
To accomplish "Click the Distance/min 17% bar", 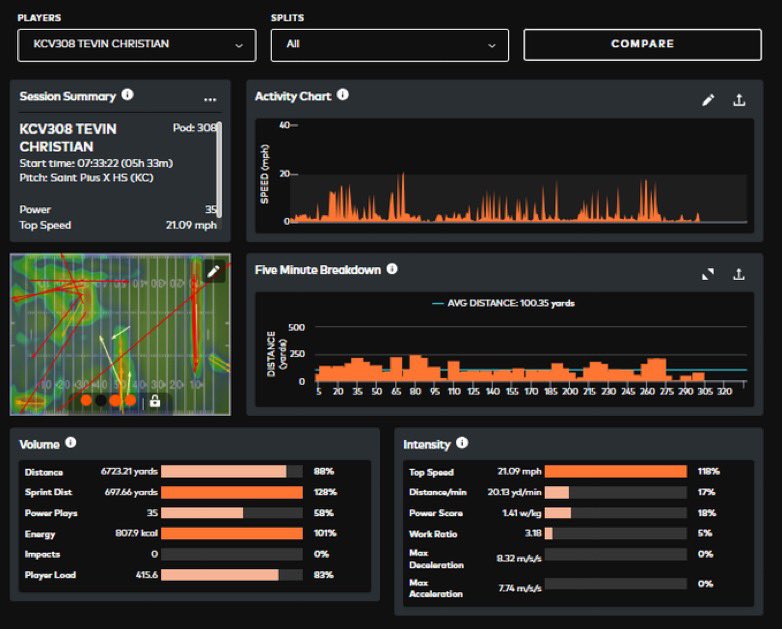I will click(x=616, y=492).
